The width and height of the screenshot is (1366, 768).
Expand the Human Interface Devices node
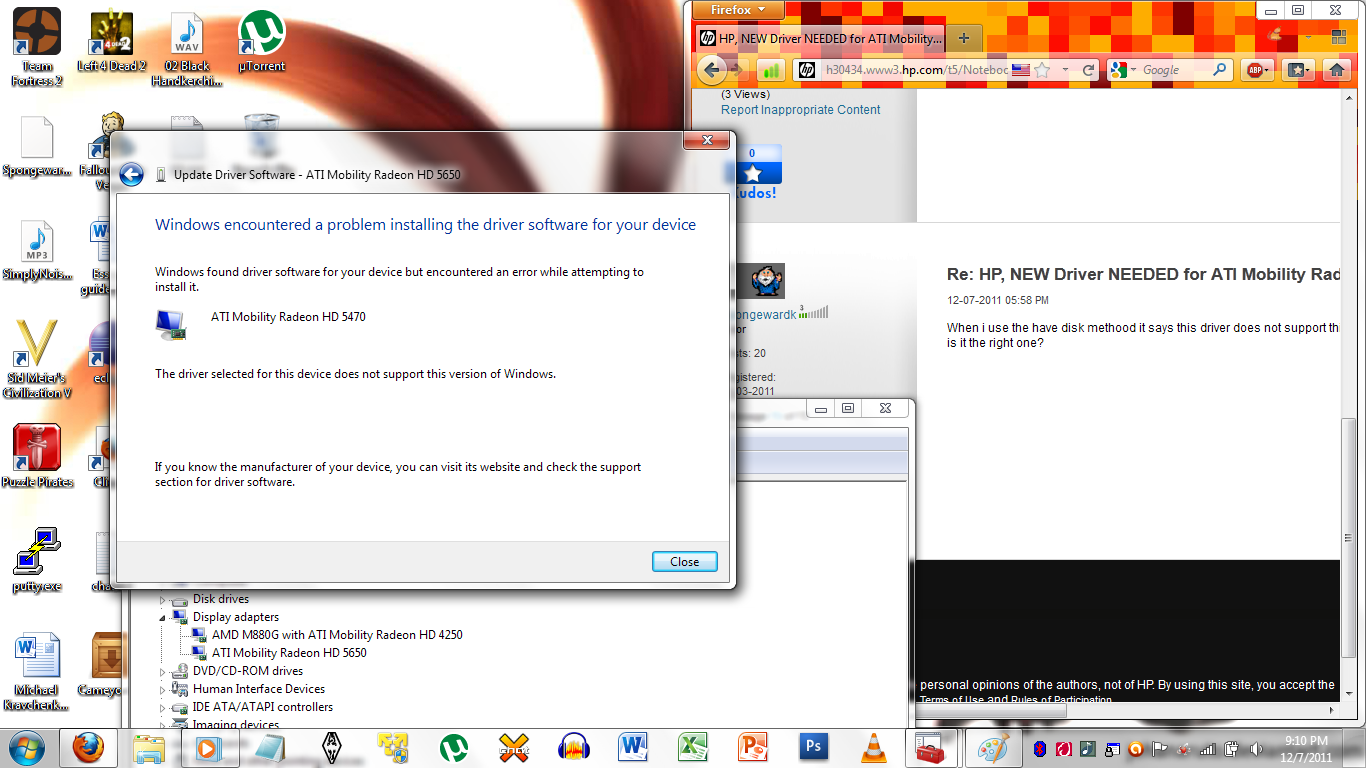pyautogui.click(x=163, y=689)
